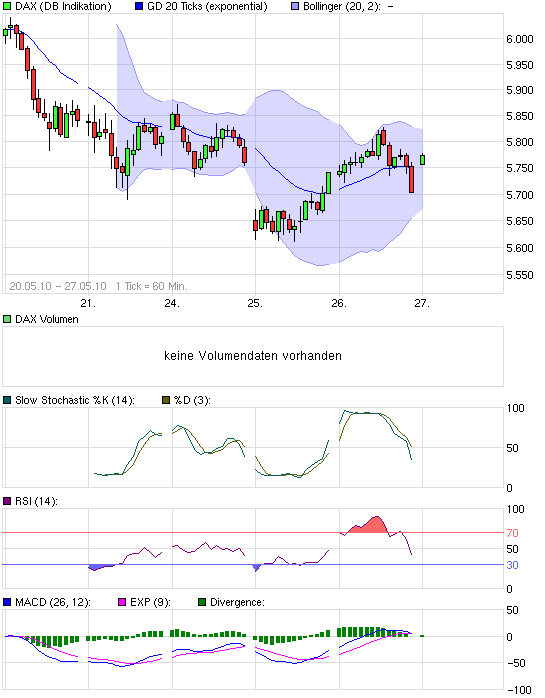545x698 pixels.
Task: Click the '21.' date axis label
Action: 88,304
